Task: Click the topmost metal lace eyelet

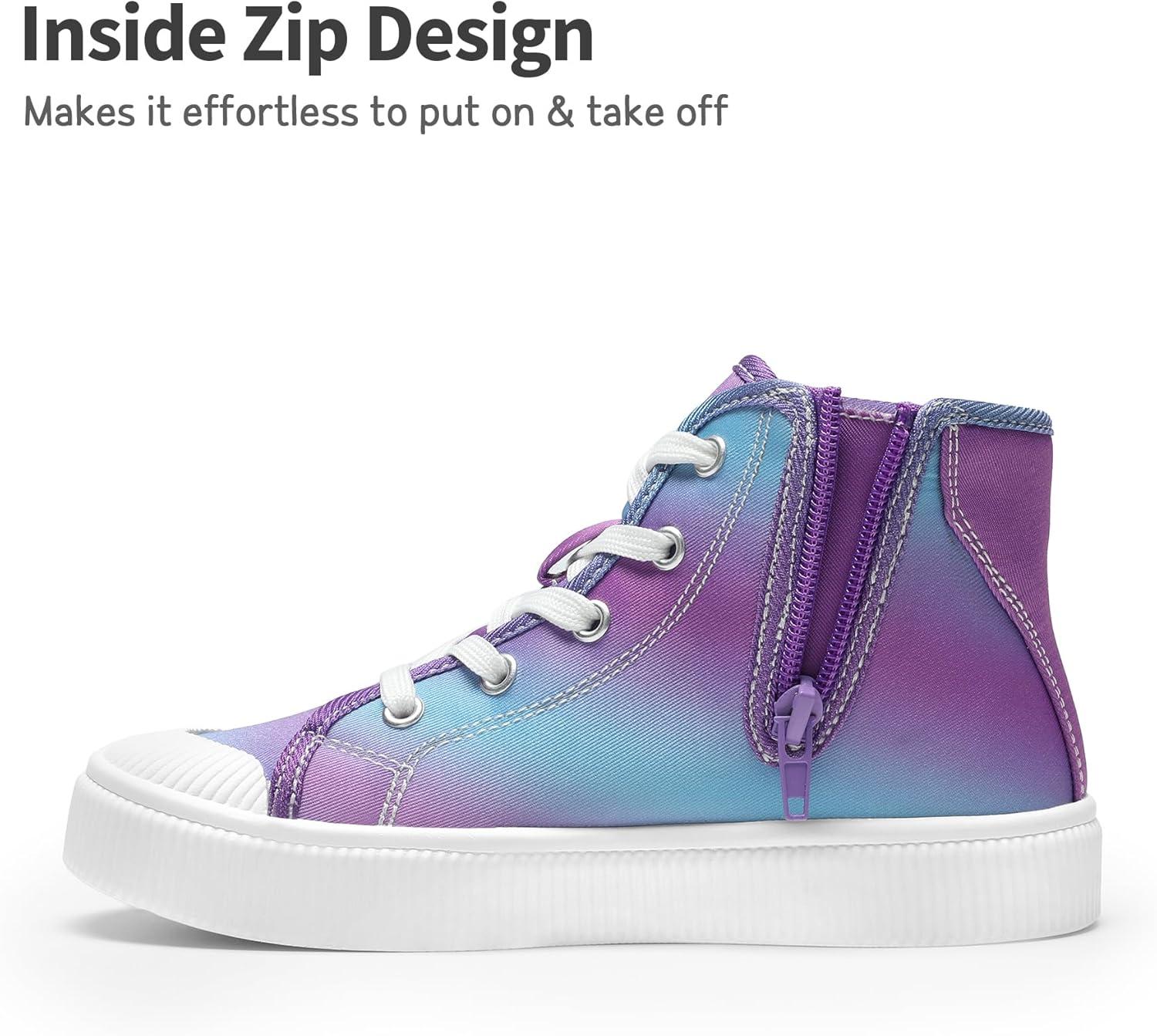Action: [713, 451]
